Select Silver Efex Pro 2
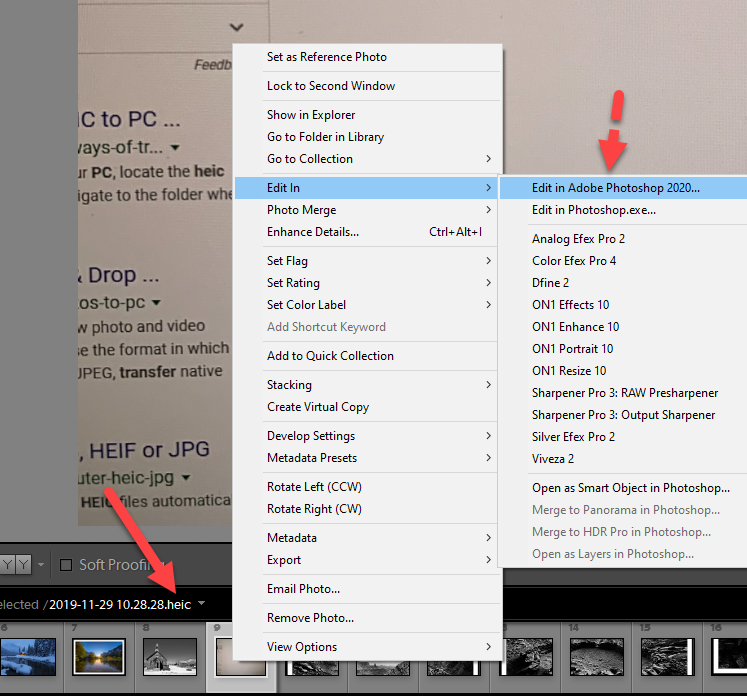The image size is (747, 696). pyautogui.click(x=623, y=436)
